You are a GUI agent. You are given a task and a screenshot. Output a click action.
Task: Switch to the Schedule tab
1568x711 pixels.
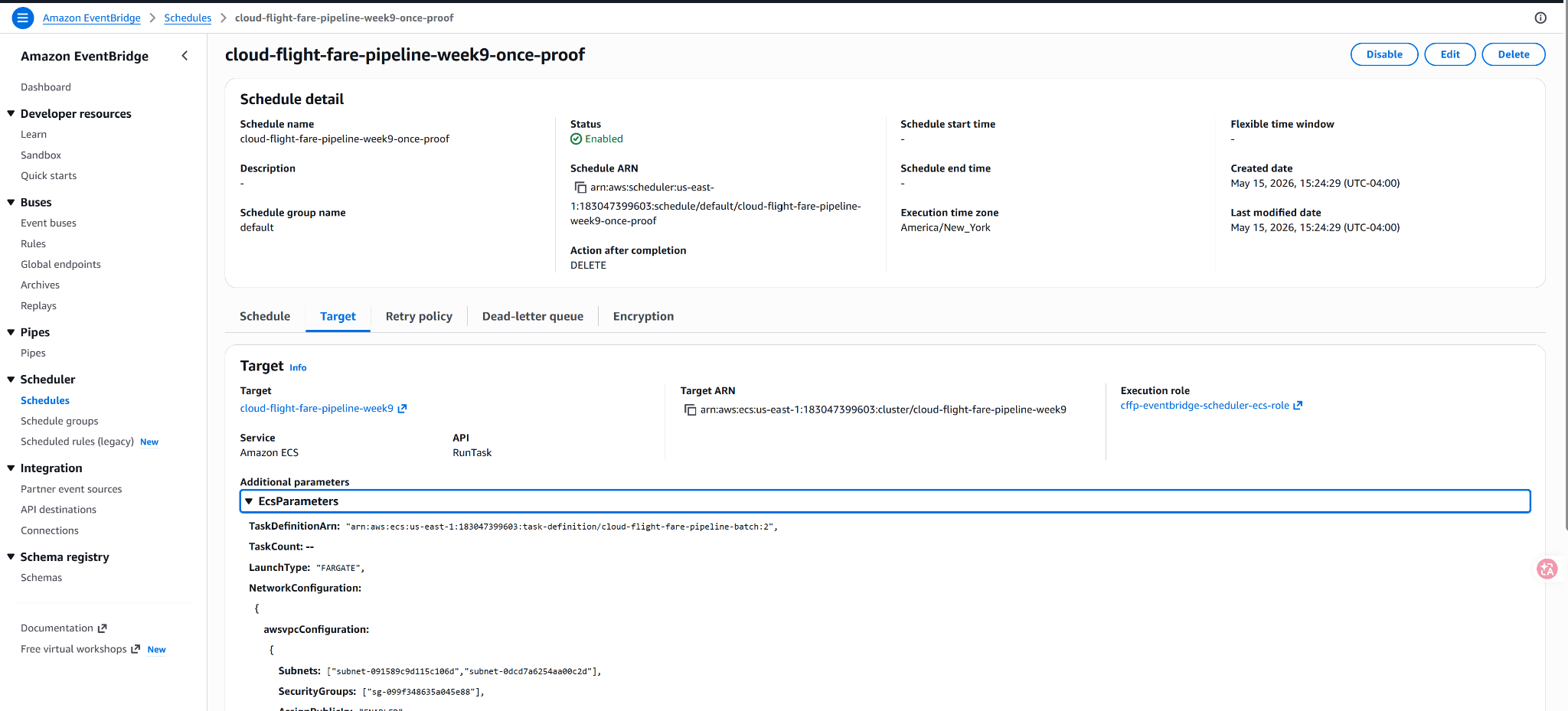(265, 316)
